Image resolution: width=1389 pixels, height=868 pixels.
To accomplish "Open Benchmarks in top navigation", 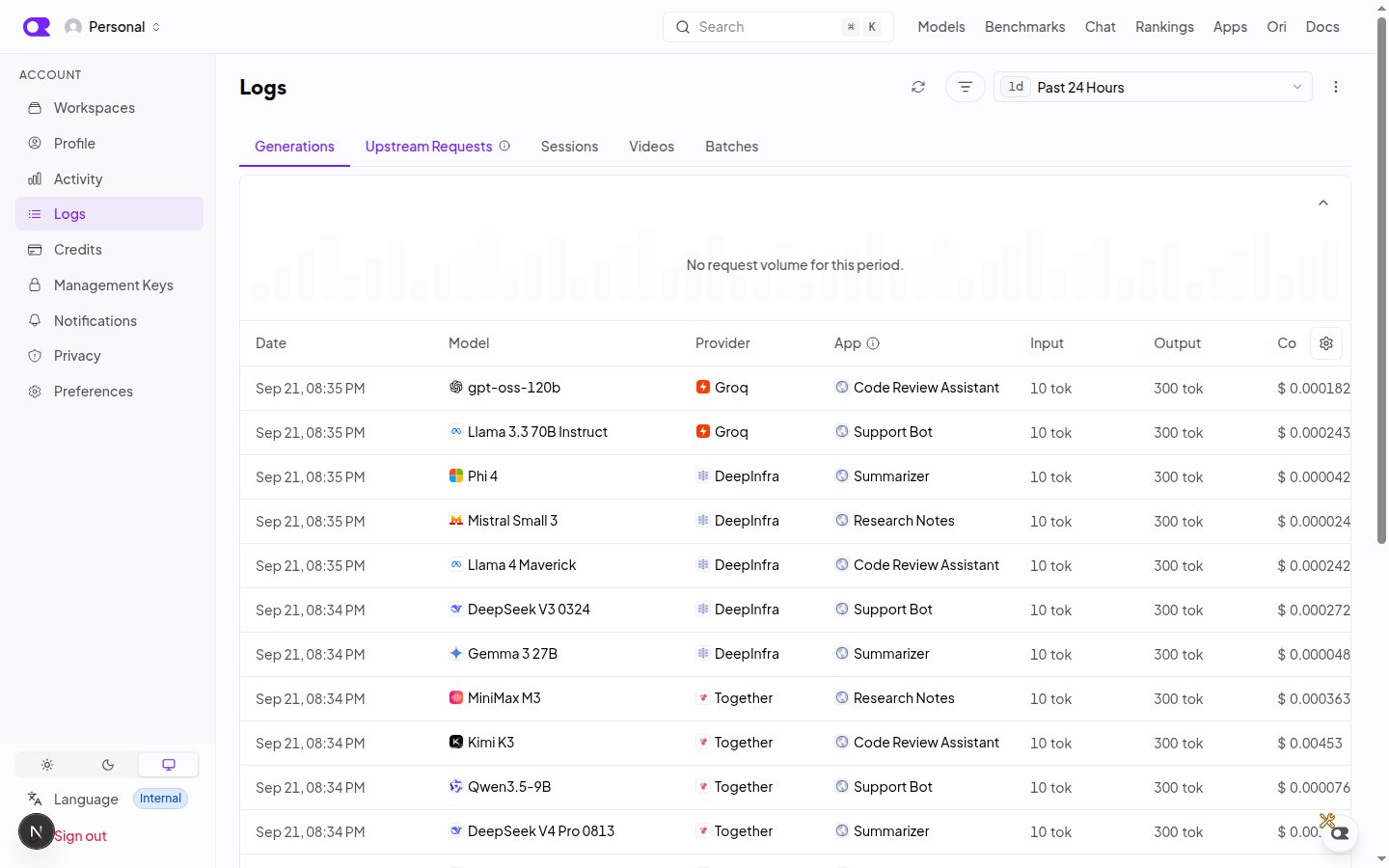I will [1024, 27].
